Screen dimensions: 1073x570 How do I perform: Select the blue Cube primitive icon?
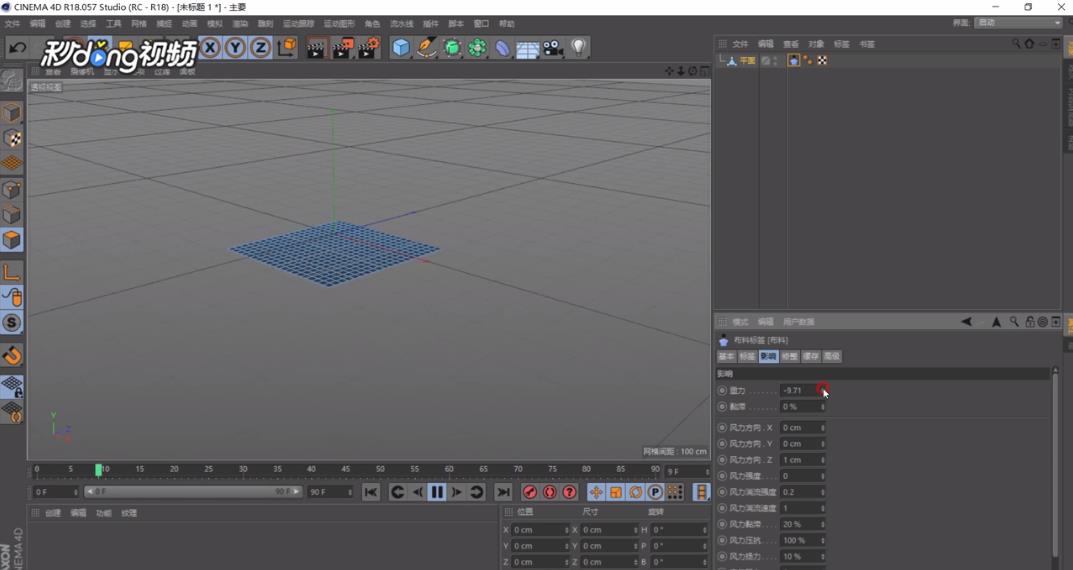pyautogui.click(x=401, y=48)
